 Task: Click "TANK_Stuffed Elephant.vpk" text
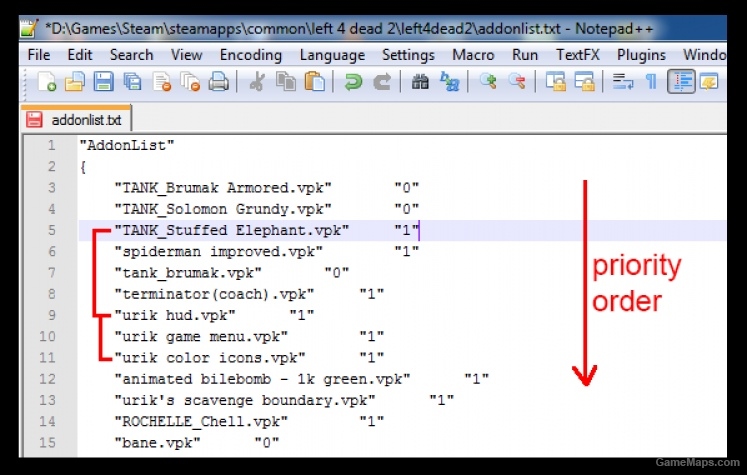click(x=232, y=231)
